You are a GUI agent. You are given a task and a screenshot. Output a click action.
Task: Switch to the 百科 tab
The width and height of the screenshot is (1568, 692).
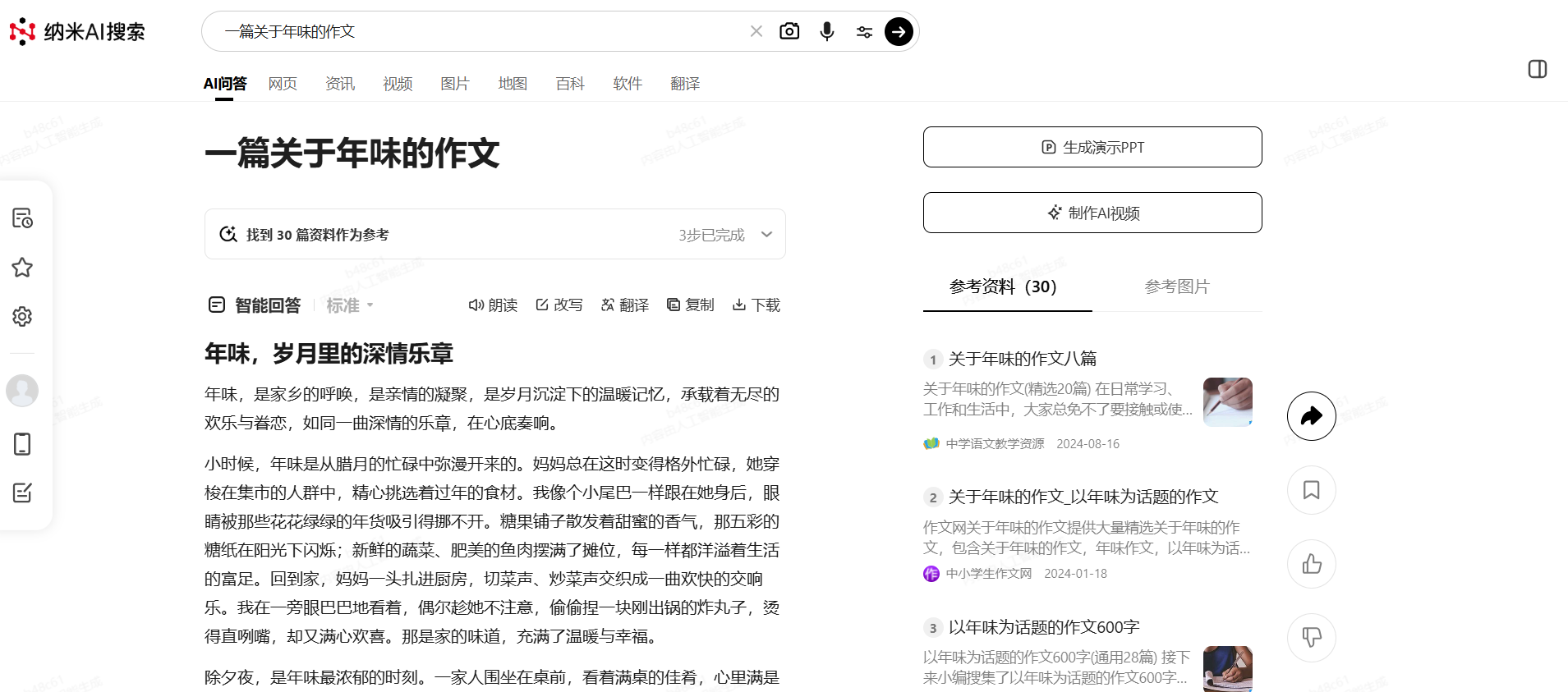point(570,84)
